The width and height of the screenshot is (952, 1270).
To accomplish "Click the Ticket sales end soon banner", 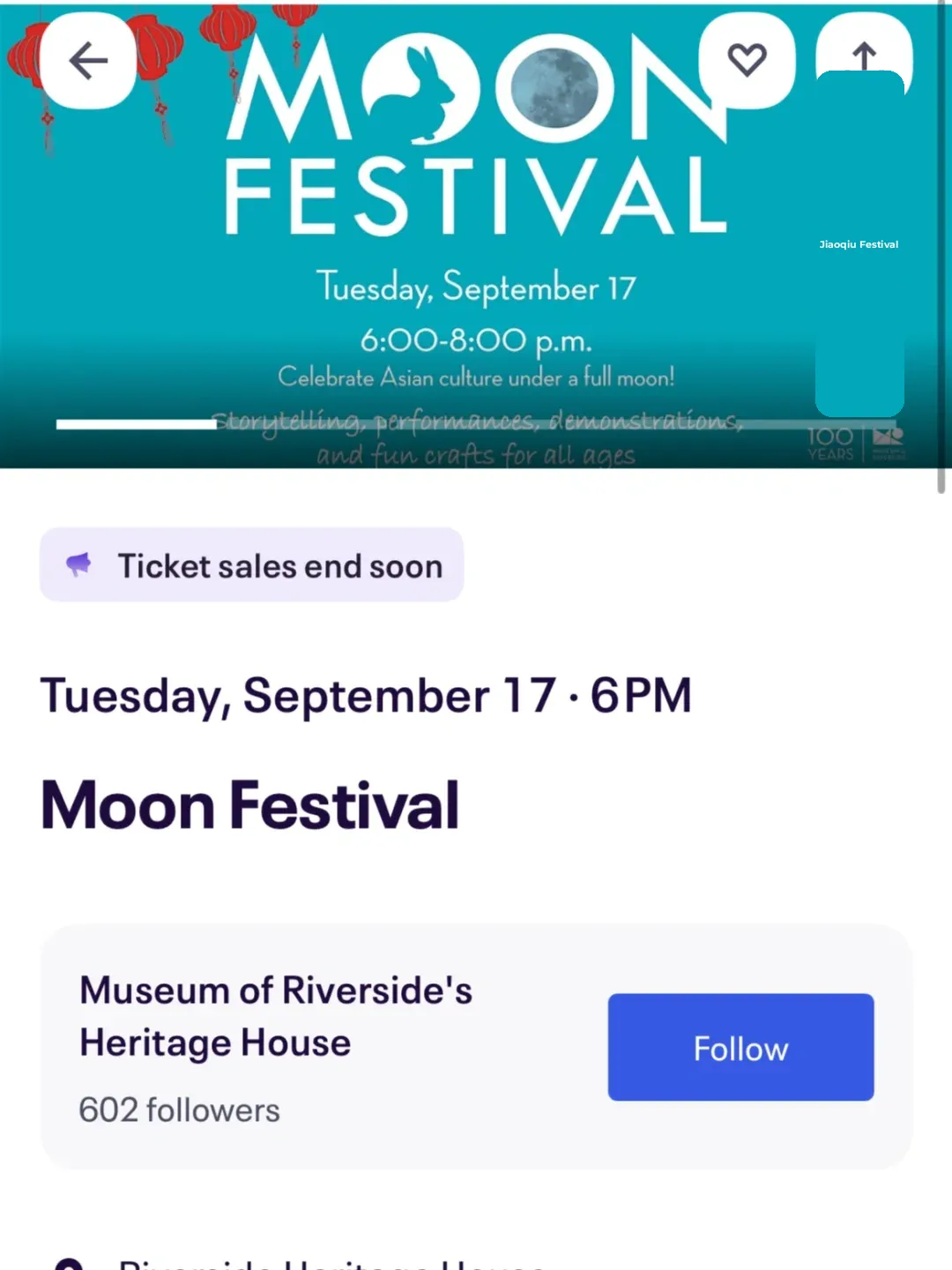I will click(x=251, y=564).
